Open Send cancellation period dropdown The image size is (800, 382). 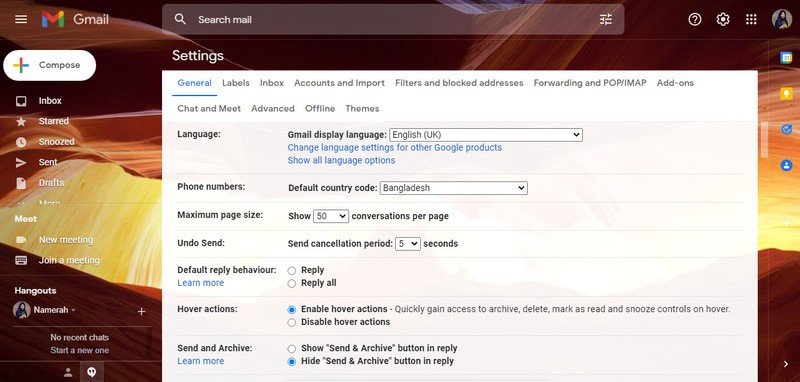(408, 244)
